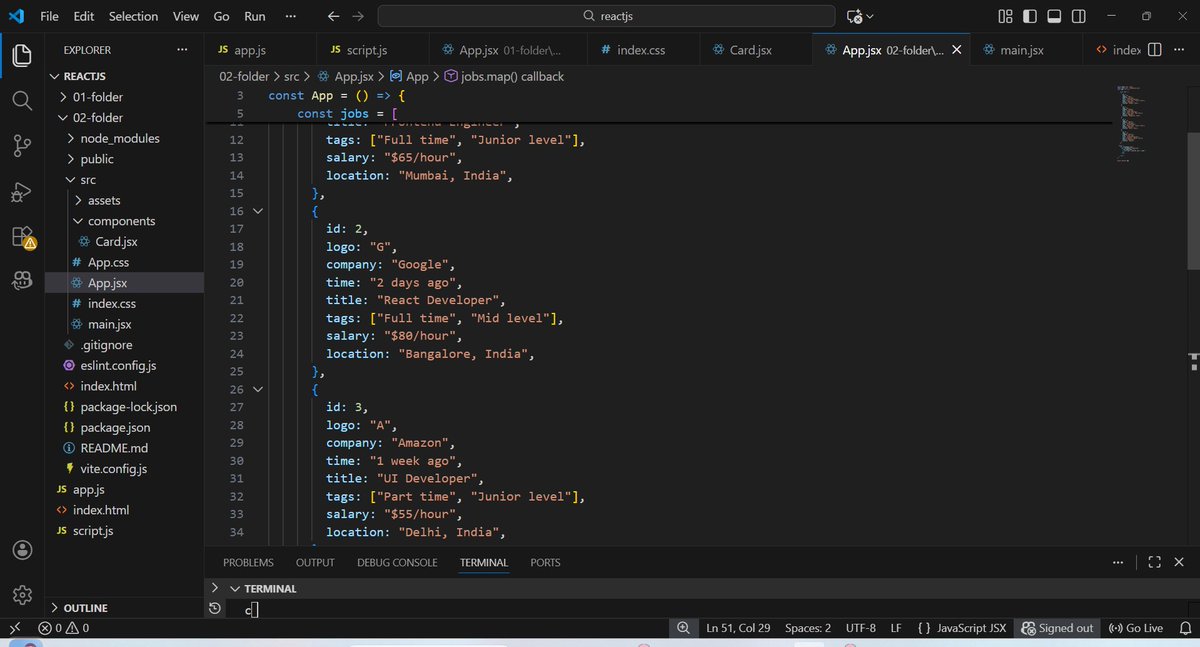Switch to the DEBUG CONSOLE panel tab

(397, 563)
